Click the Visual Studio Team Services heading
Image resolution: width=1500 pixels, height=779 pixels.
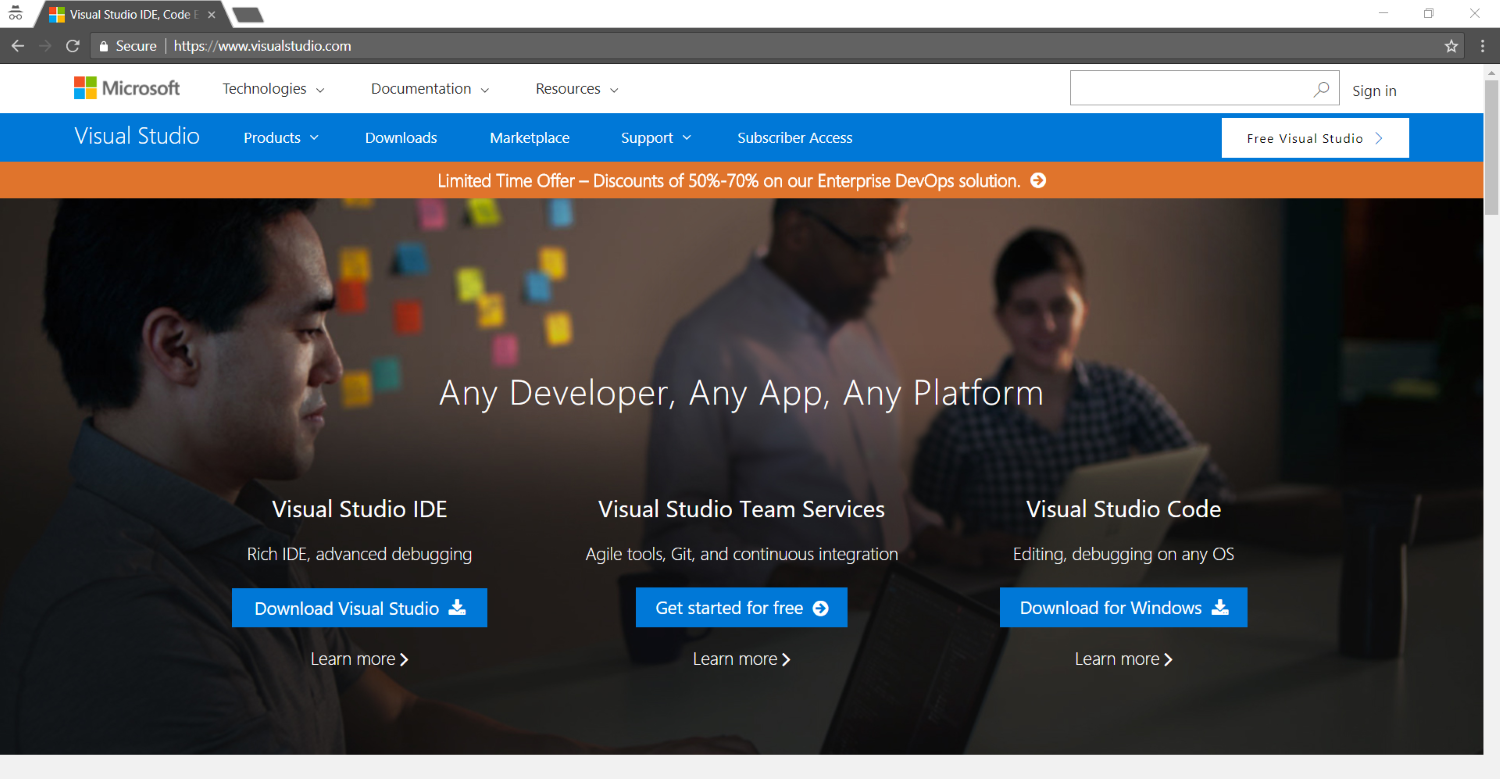(x=741, y=509)
